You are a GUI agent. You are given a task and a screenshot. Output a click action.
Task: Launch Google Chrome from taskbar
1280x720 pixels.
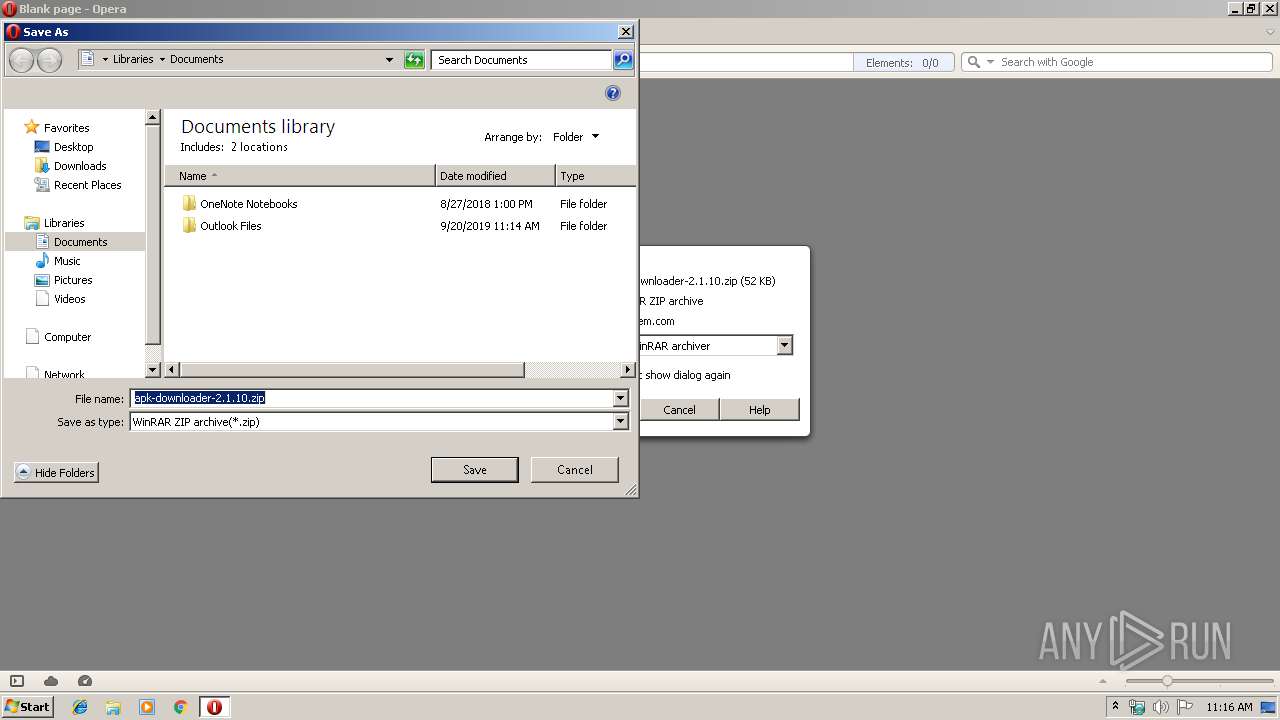point(181,707)
